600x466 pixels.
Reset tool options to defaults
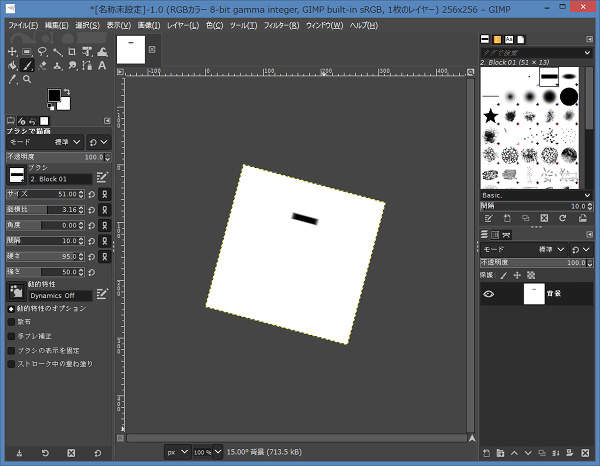coord(97,453)
